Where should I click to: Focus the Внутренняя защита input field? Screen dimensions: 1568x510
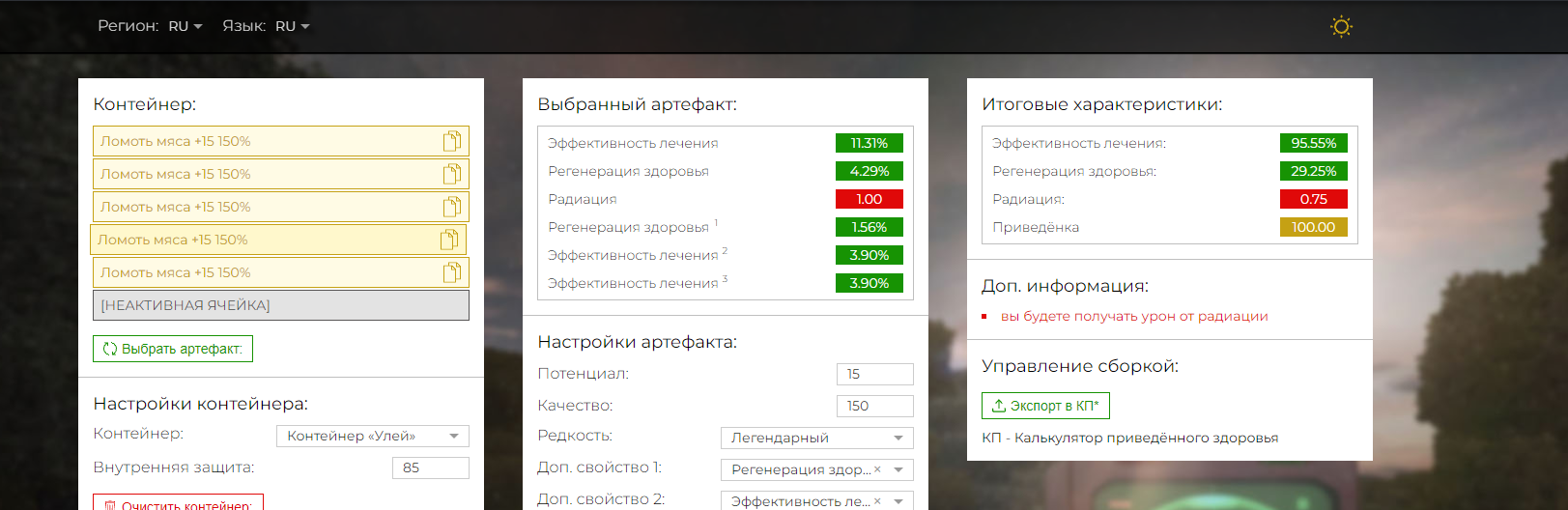click(x=430, y=467)
